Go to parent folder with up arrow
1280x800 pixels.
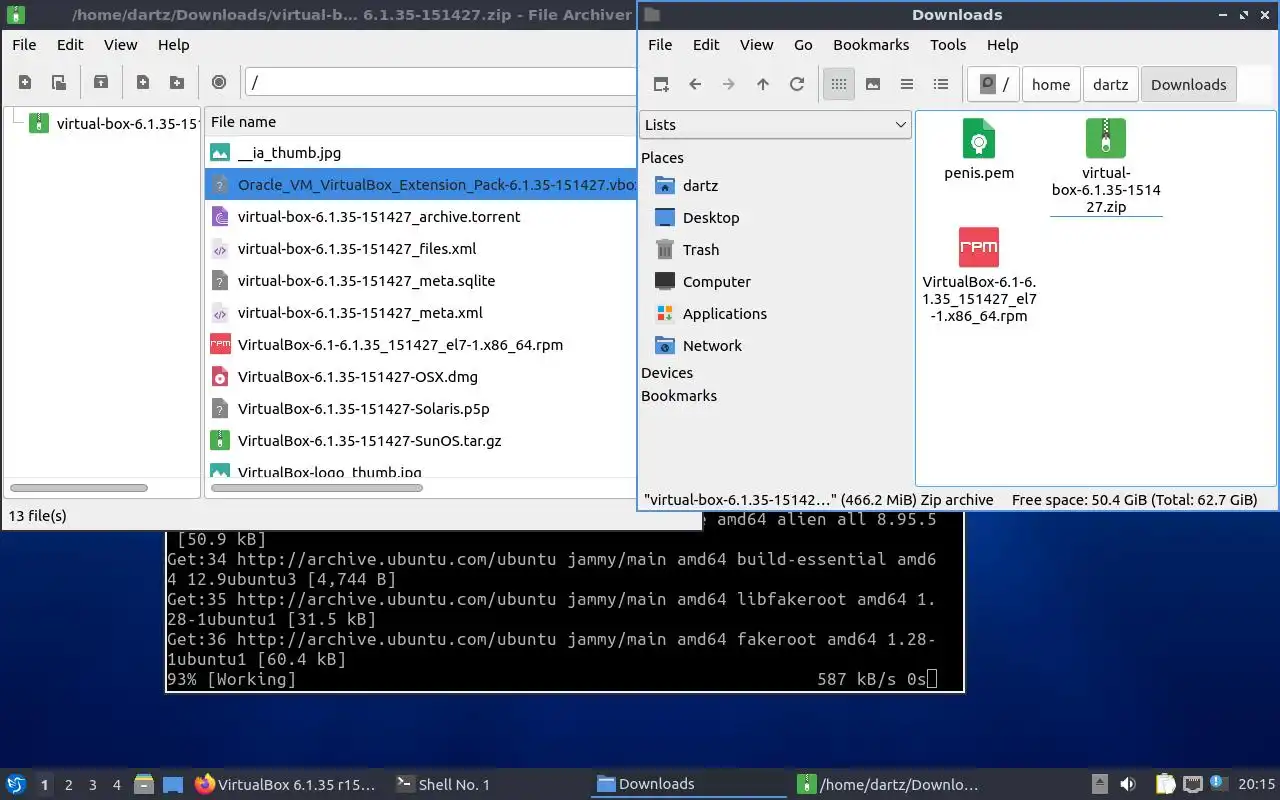[x=763, y=85]
